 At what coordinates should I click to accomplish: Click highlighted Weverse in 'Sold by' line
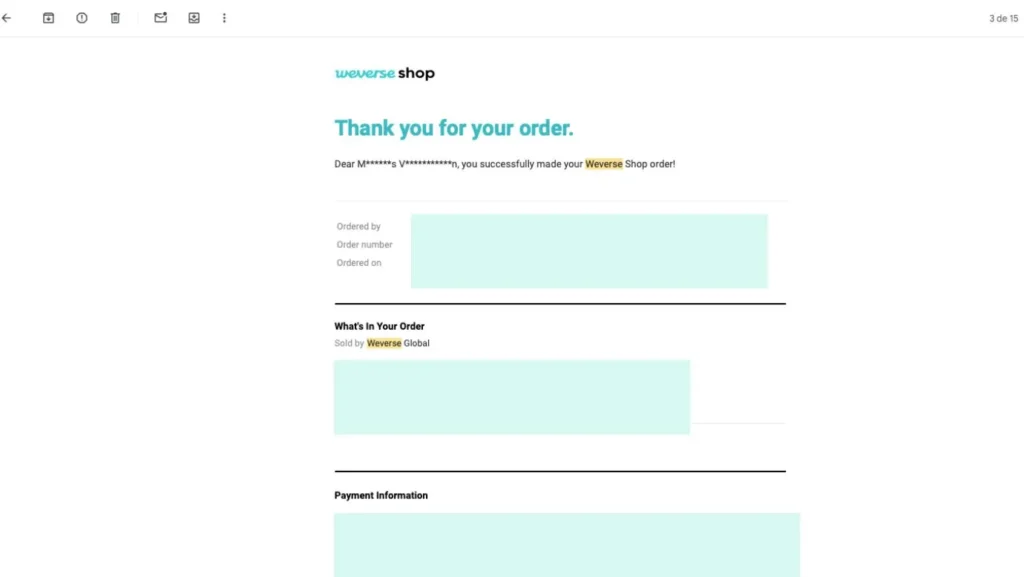[384, 343]
